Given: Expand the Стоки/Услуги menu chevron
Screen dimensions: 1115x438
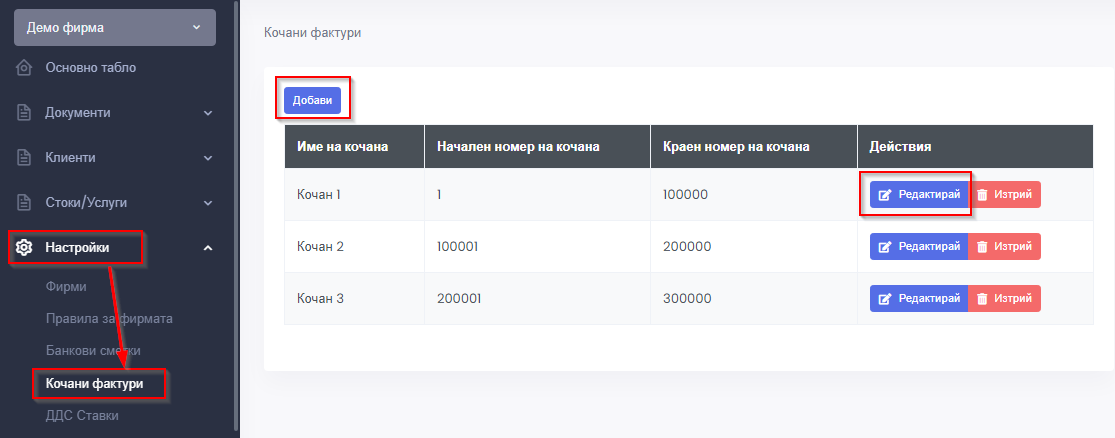Looking at the screenshot, I should (208, 202).
